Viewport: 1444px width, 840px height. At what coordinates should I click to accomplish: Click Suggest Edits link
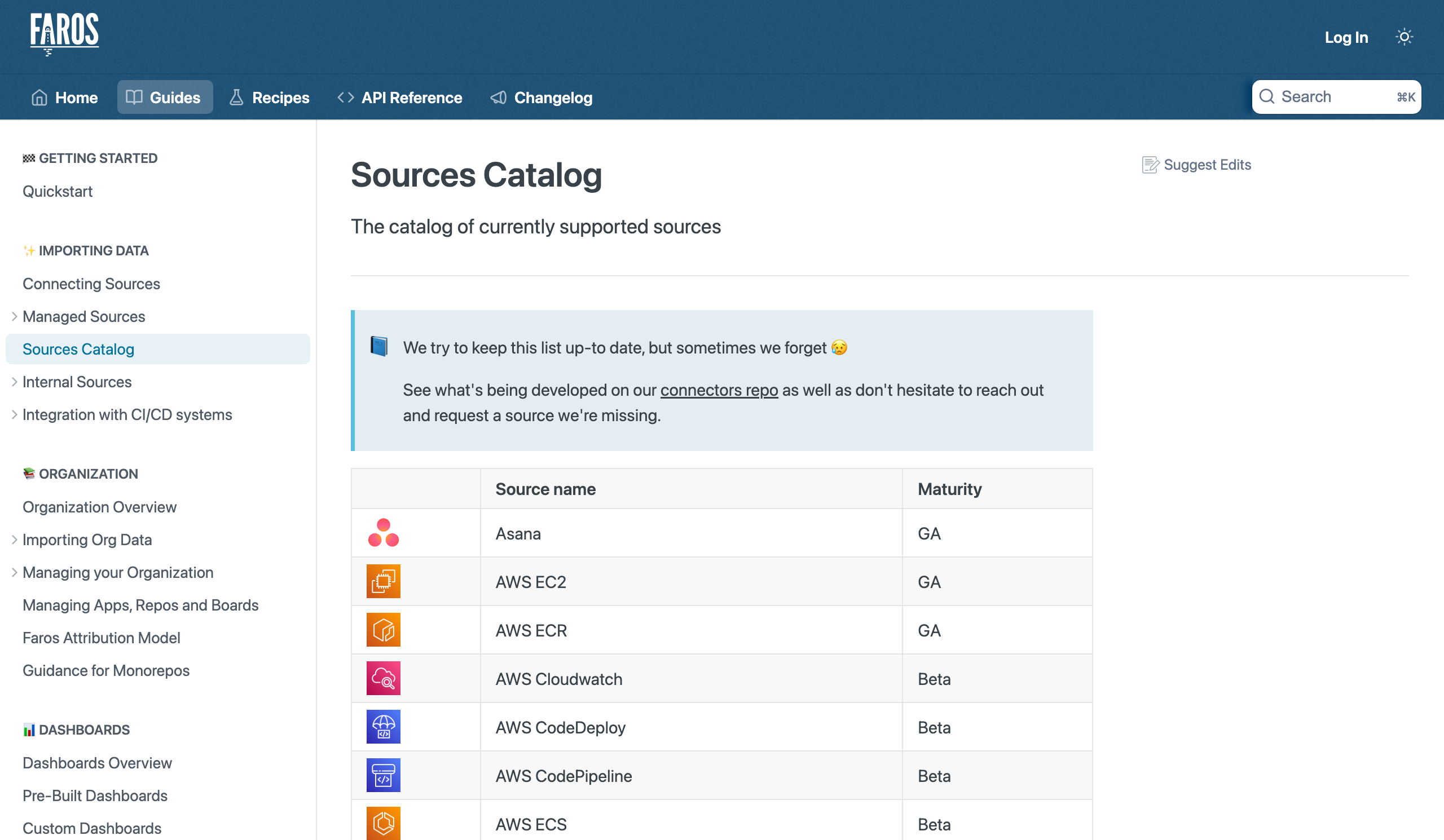(1196, 165)
